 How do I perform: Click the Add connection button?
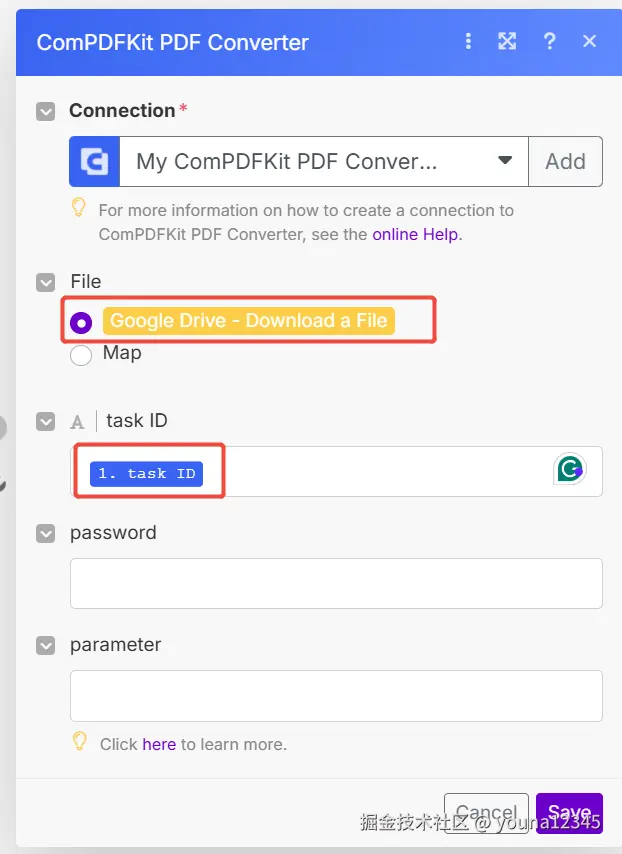[x=565, y=161]
